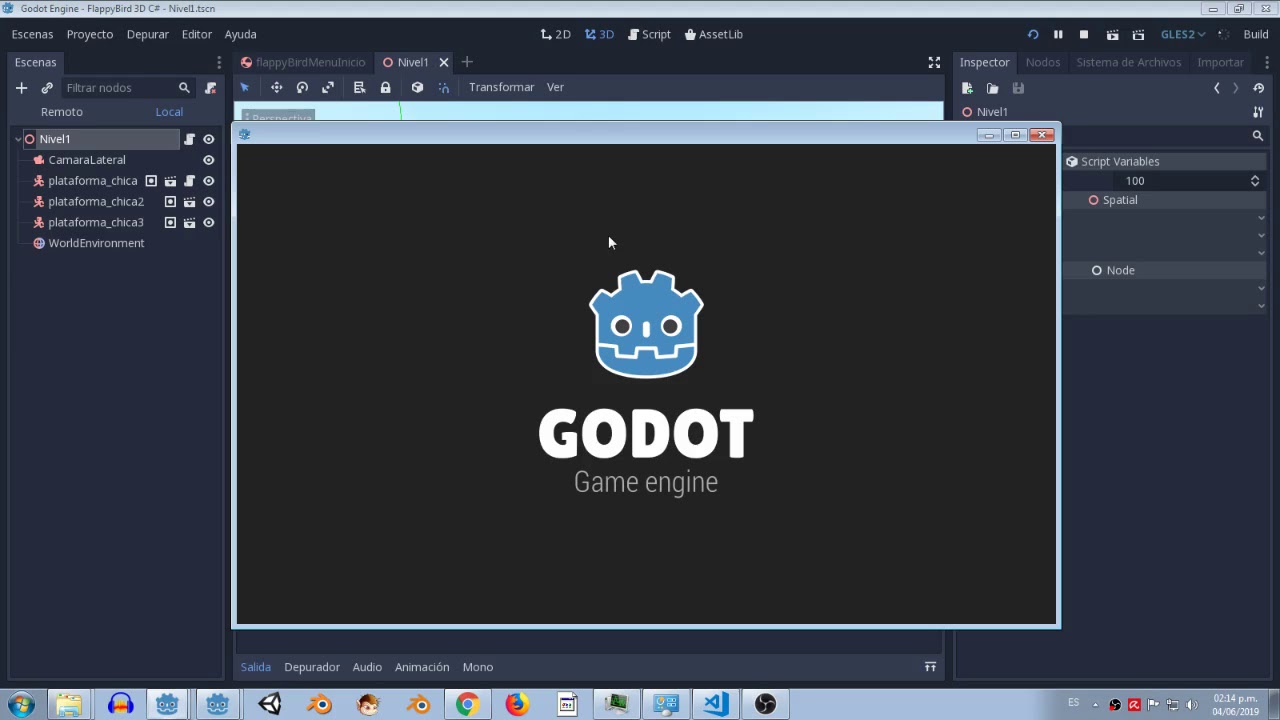
Task: Open the AssetLib workspace
Action: (714, 34)
